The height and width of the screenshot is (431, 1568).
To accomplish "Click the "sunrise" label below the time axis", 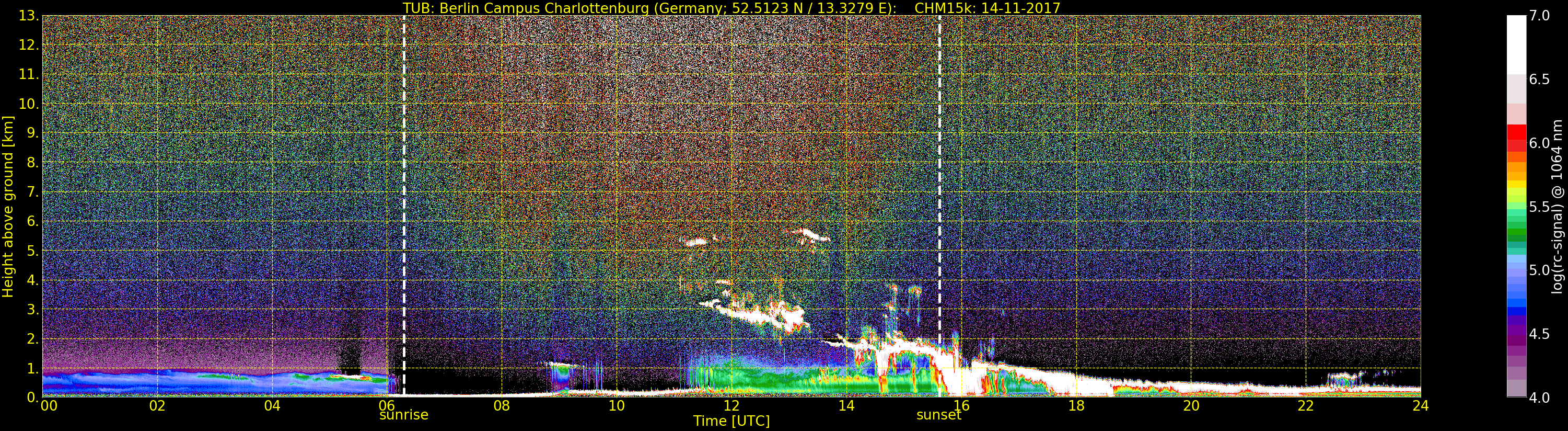I will 403,415.
